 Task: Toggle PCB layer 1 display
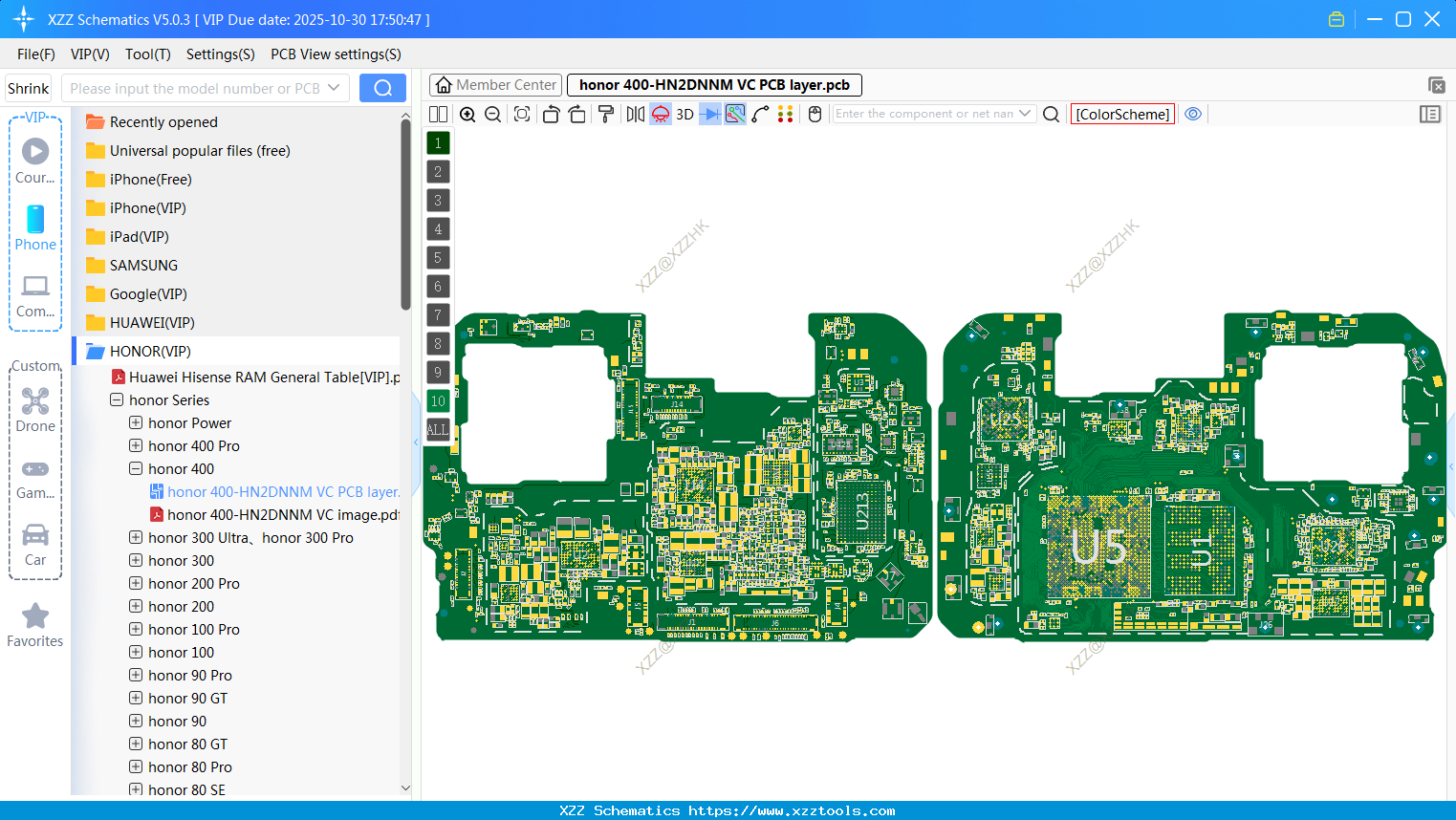438,143
